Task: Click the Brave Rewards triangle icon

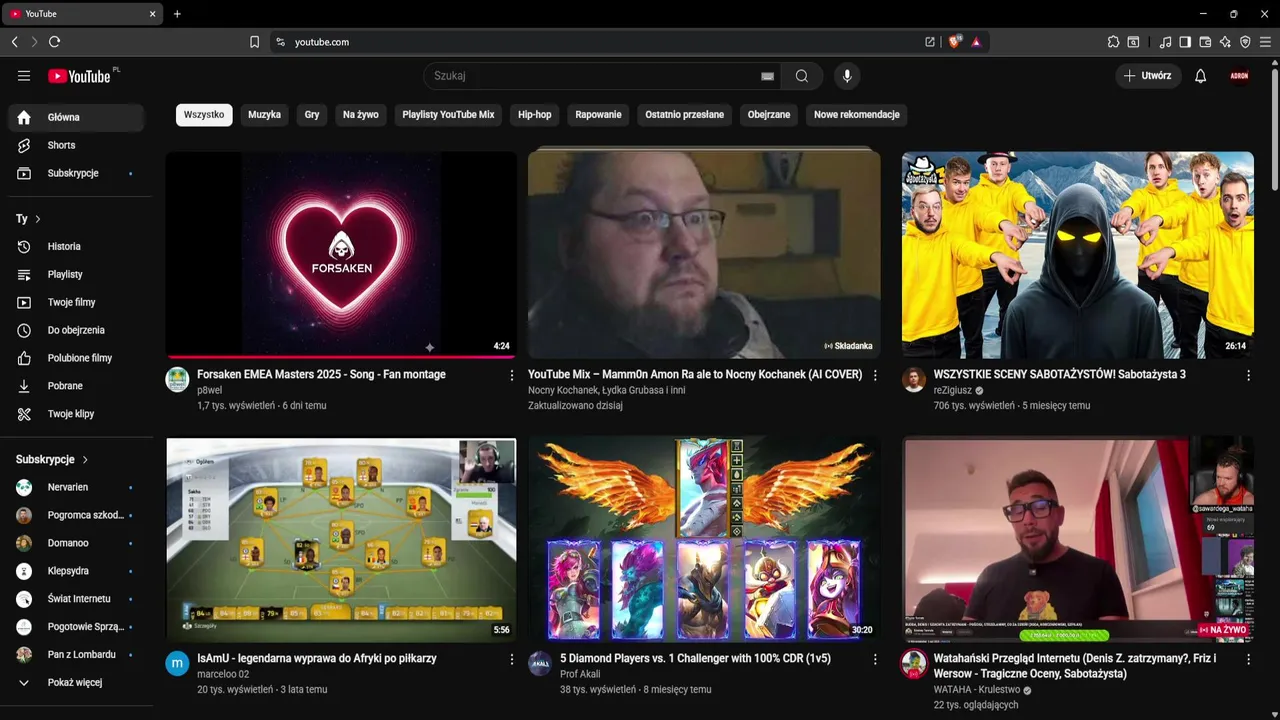Action: point(976,42)
